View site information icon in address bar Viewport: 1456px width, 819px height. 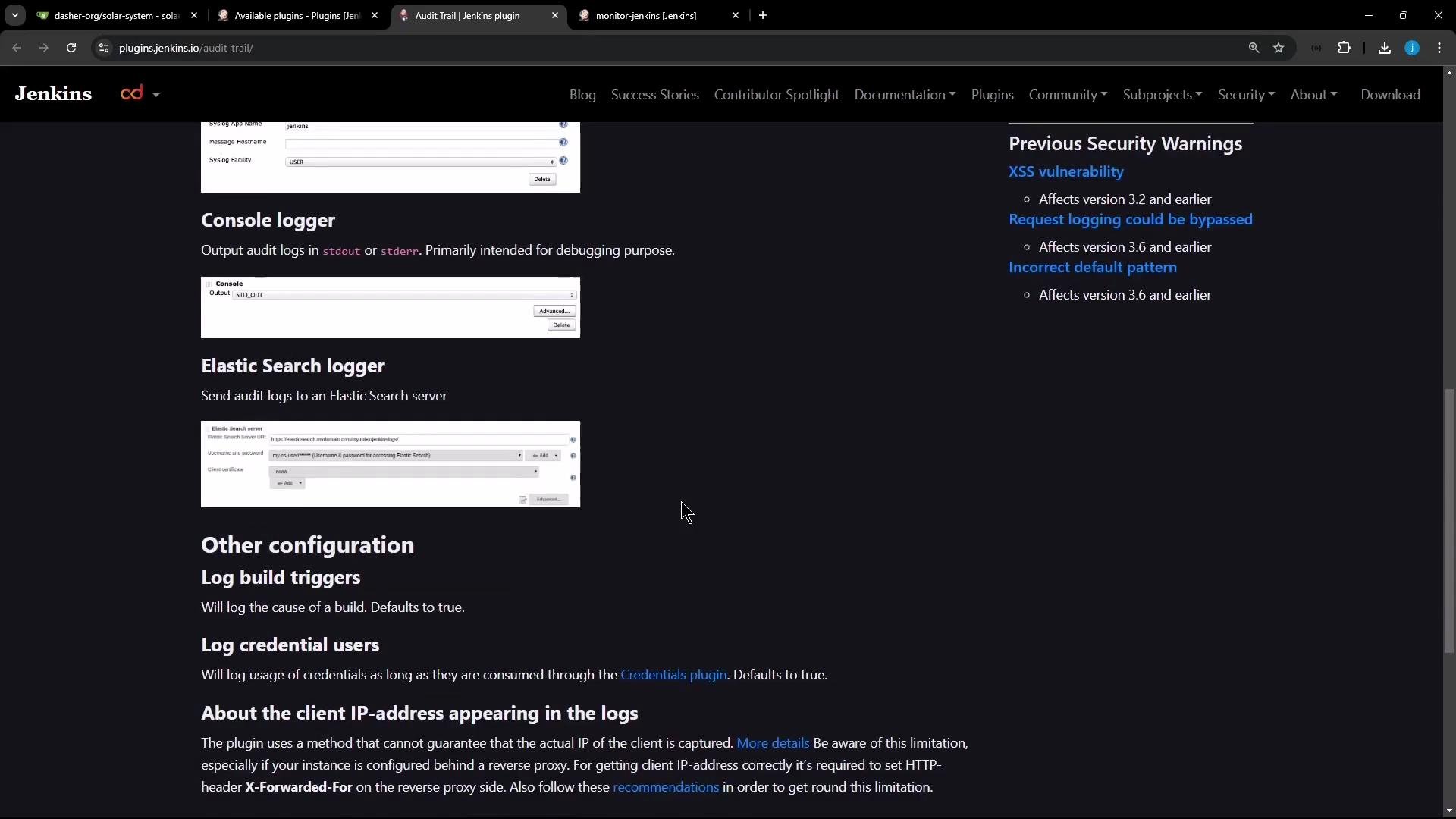pyautogui.click(x=104, y=48)
